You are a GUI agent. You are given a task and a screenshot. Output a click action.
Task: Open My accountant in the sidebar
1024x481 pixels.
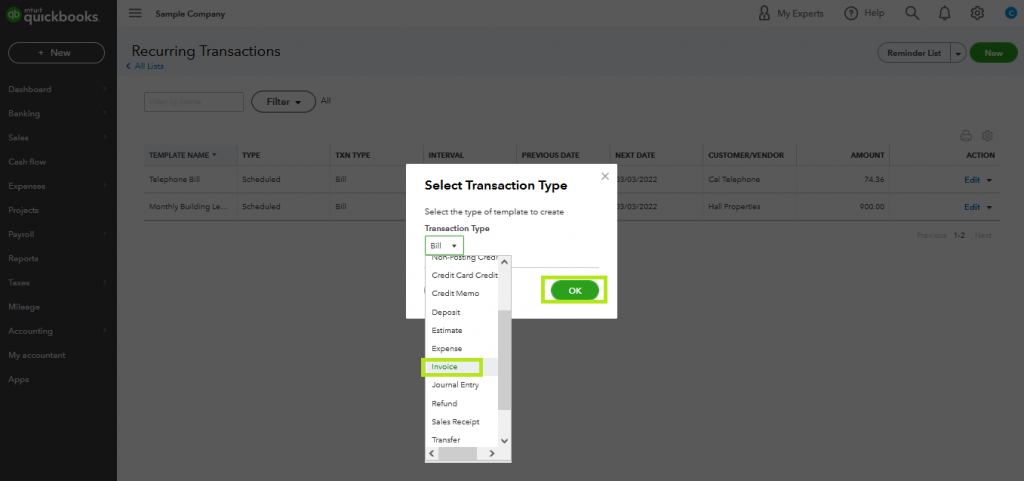click(x=37, y=355)
